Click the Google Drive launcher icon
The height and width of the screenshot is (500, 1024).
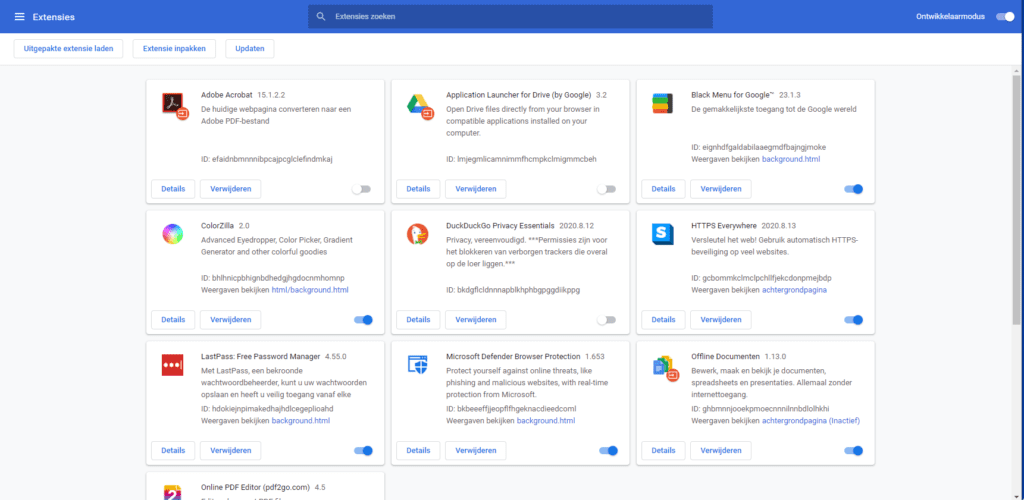(x=420, y=106)
